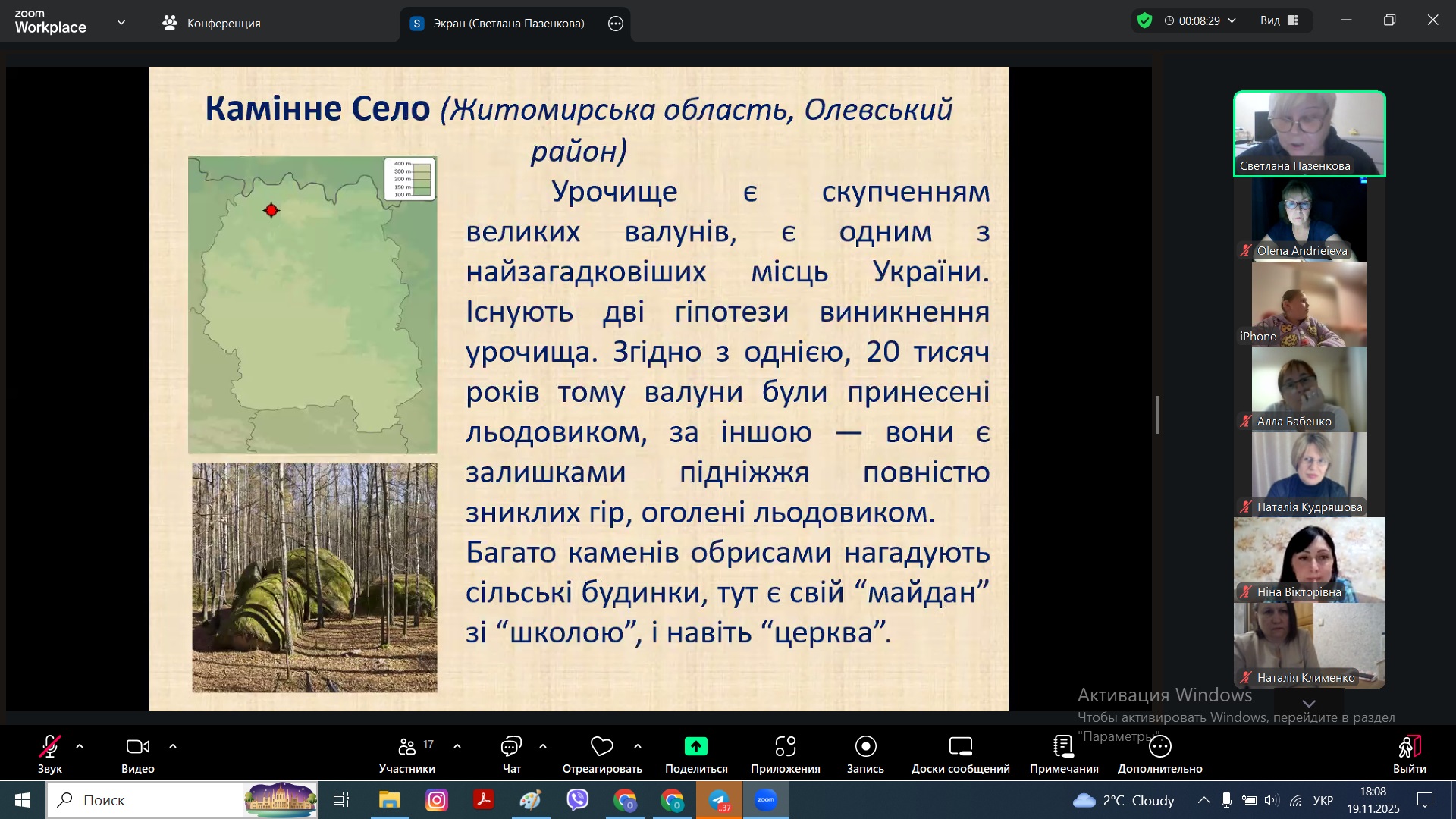Open the Zoom Workplace dropdown chevron
Viewport: 1456px width, 819px height.
pos(121,23)
